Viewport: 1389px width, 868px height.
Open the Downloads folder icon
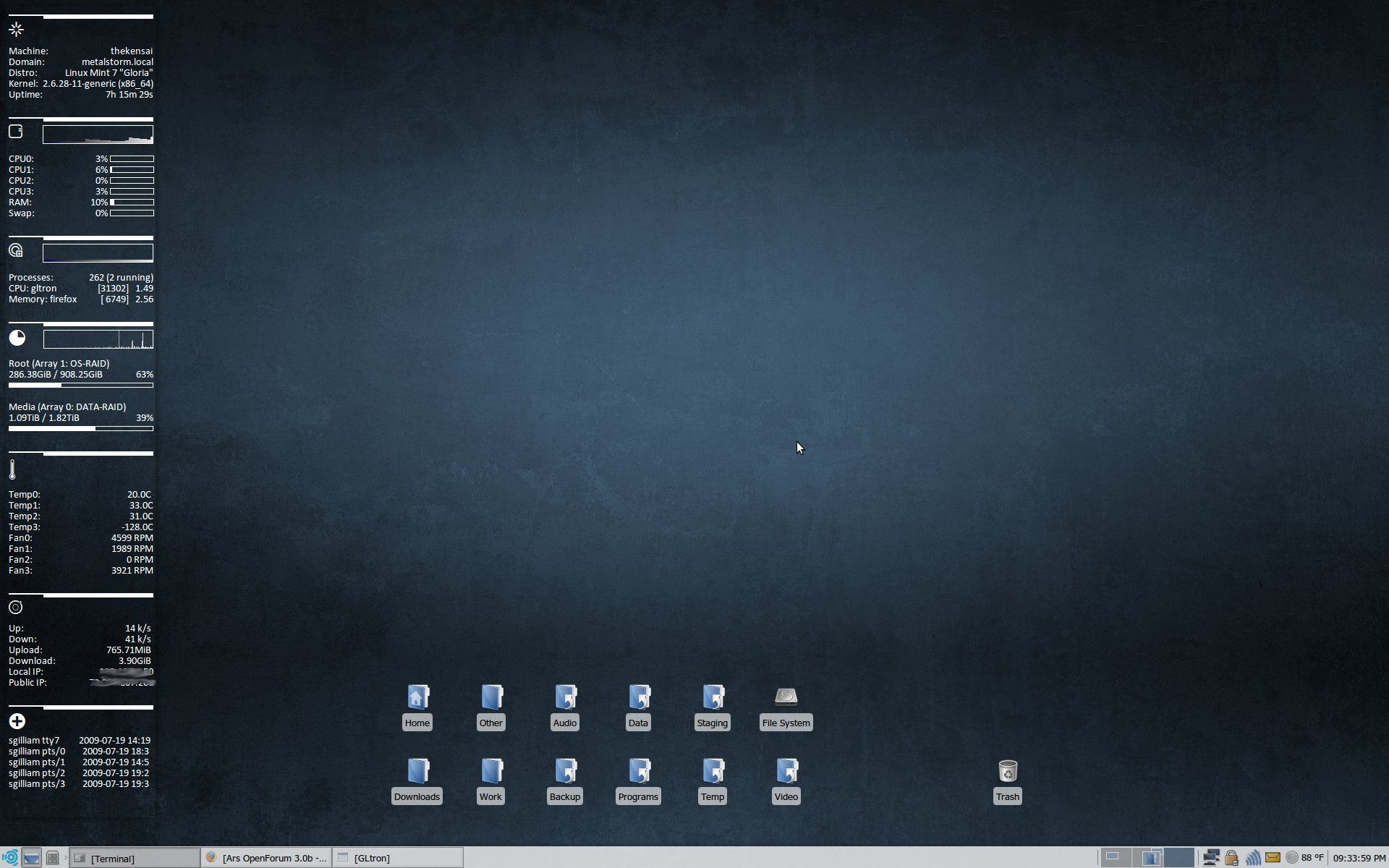pyautogui.click(x=417, y=772)
